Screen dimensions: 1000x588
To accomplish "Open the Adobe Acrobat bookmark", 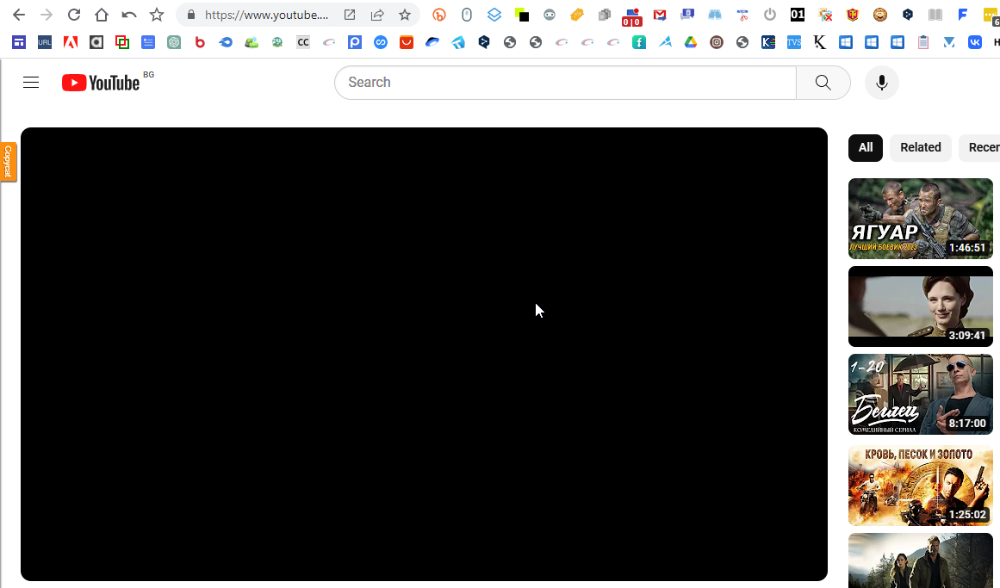I will click(x=70, y=42).
